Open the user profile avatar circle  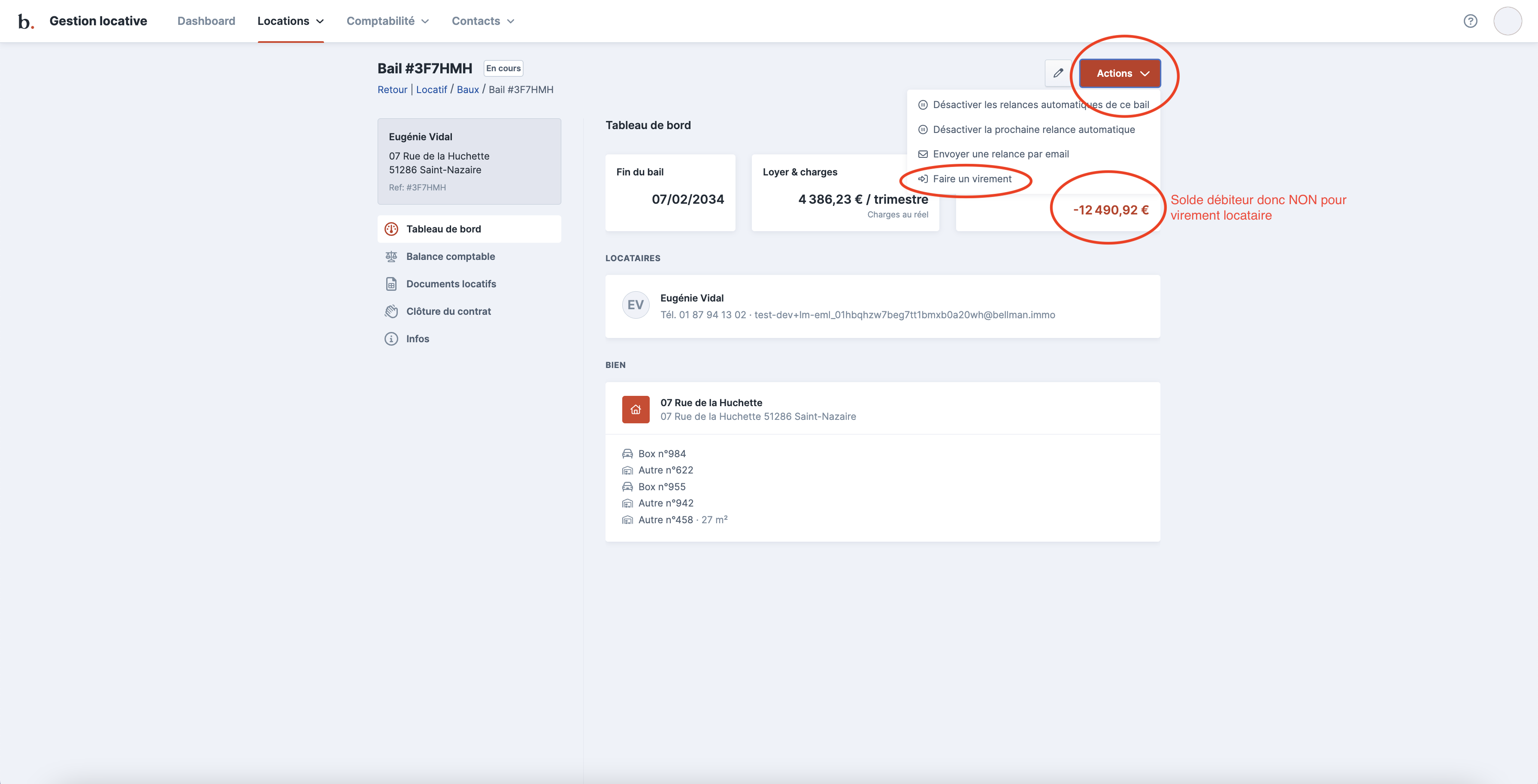[x=1507, y=21]
